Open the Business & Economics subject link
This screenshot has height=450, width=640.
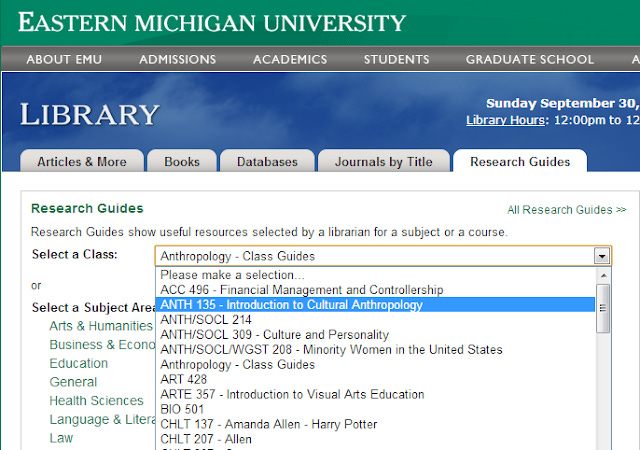click(102, 345)
